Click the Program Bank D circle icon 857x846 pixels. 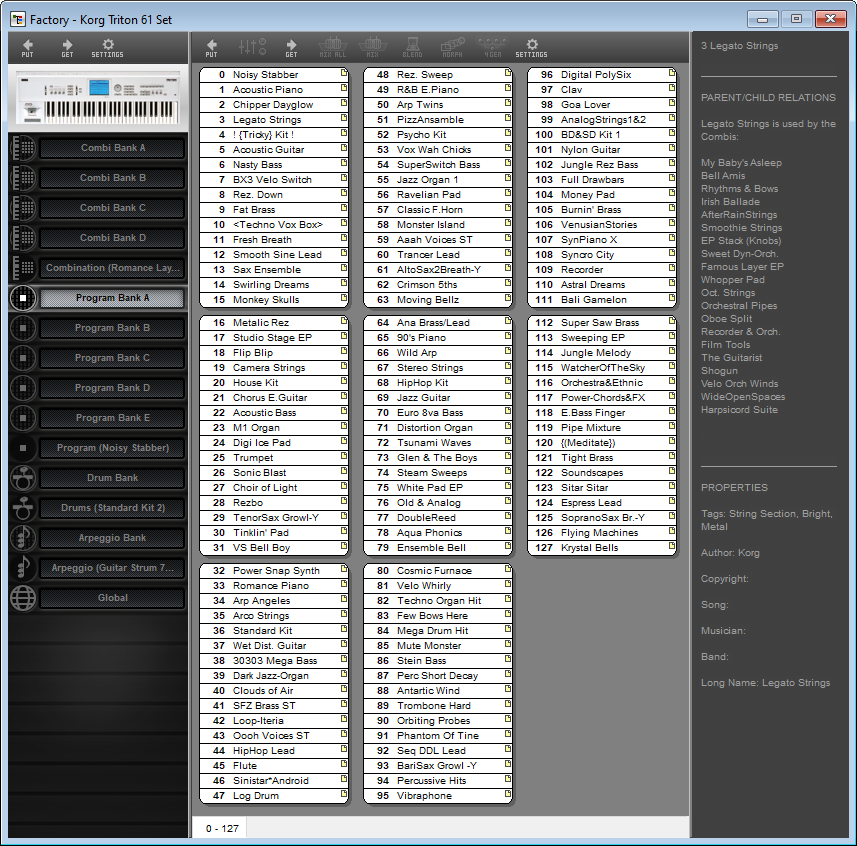22,388
